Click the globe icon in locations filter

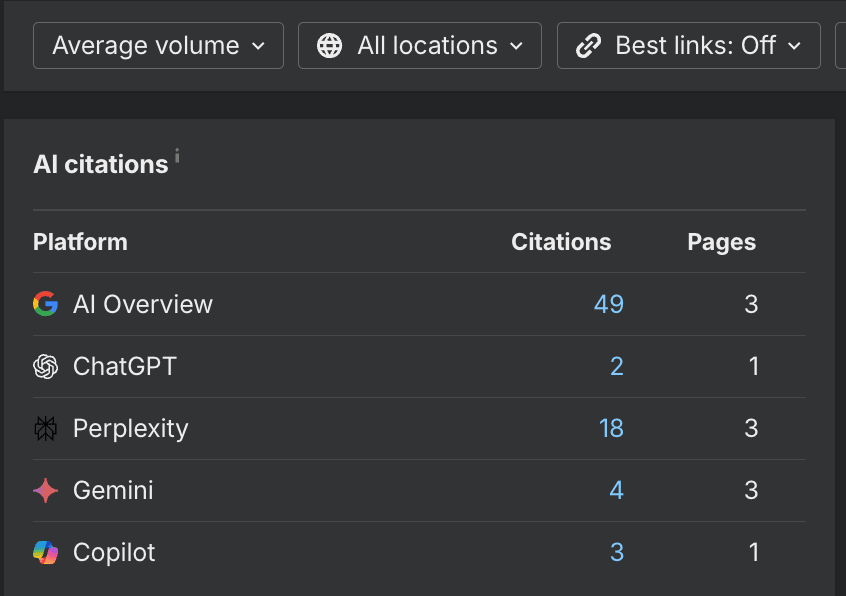coord(330,46)
